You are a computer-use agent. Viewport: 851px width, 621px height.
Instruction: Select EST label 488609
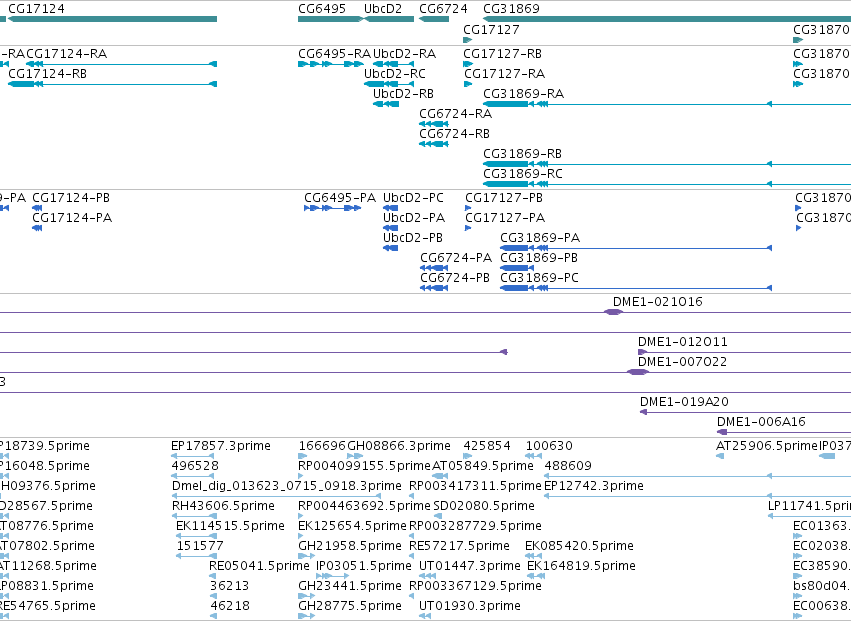[x=568, y=466]
